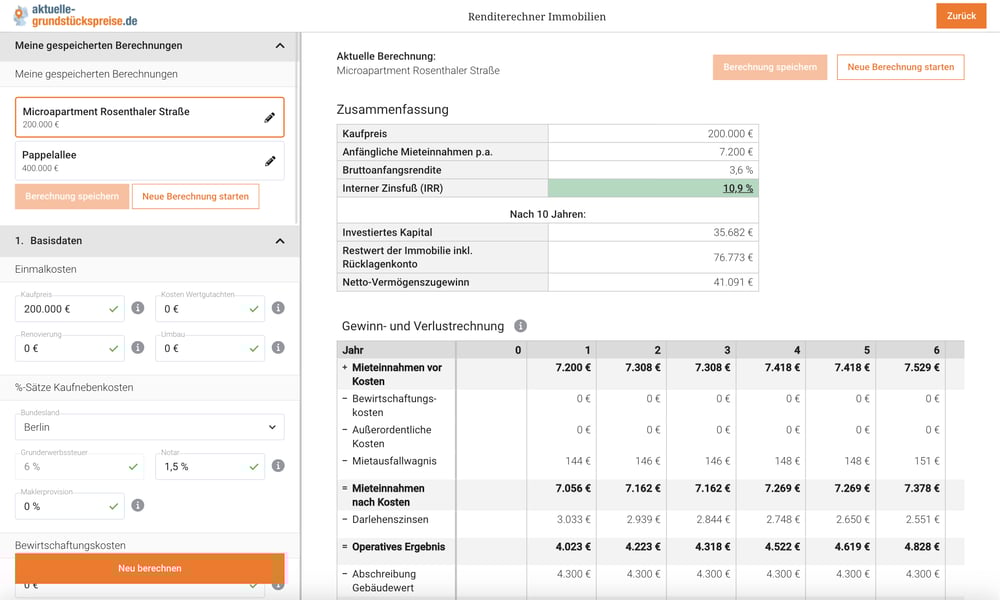Image resolution: width=1000 pixels, height=600 pixels.
Task: Click the Notar percentage input field
Action: (210, 467)
